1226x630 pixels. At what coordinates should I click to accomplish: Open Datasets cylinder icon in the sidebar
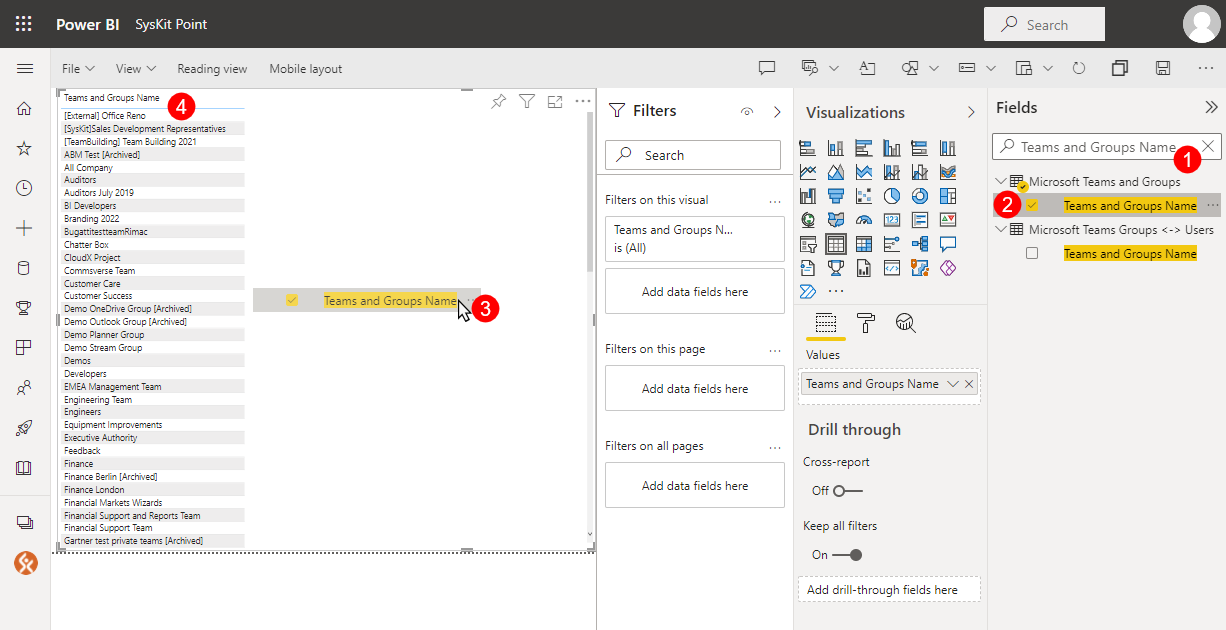[x=25, y=268]
